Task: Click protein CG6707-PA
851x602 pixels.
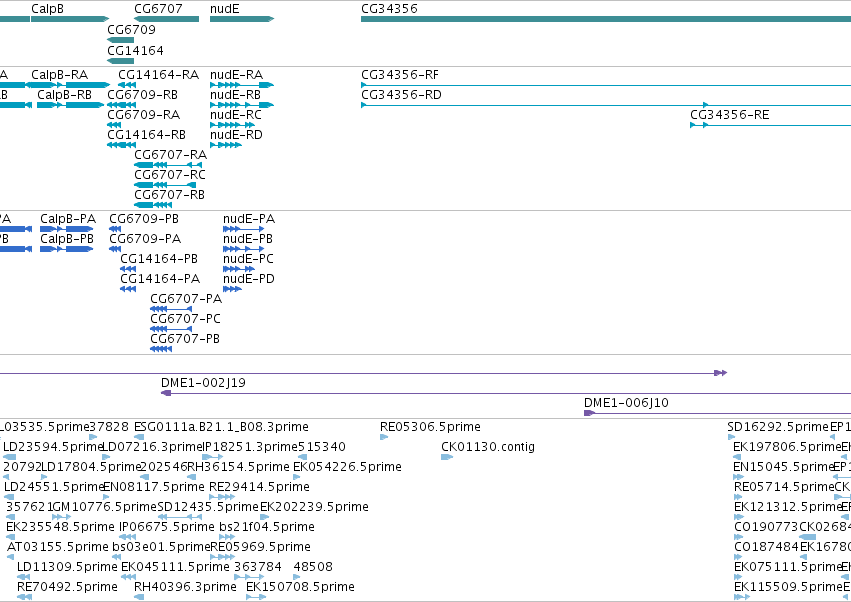Action: (186, 299)
